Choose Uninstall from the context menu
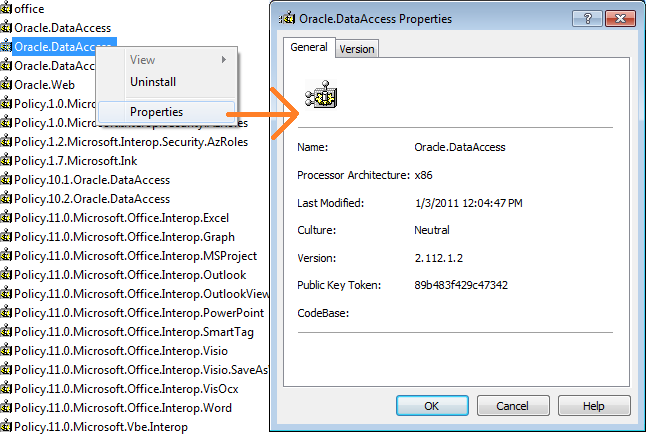Image resolution: width=656 pixels, height=436 pixels. (x=153, y=82)
